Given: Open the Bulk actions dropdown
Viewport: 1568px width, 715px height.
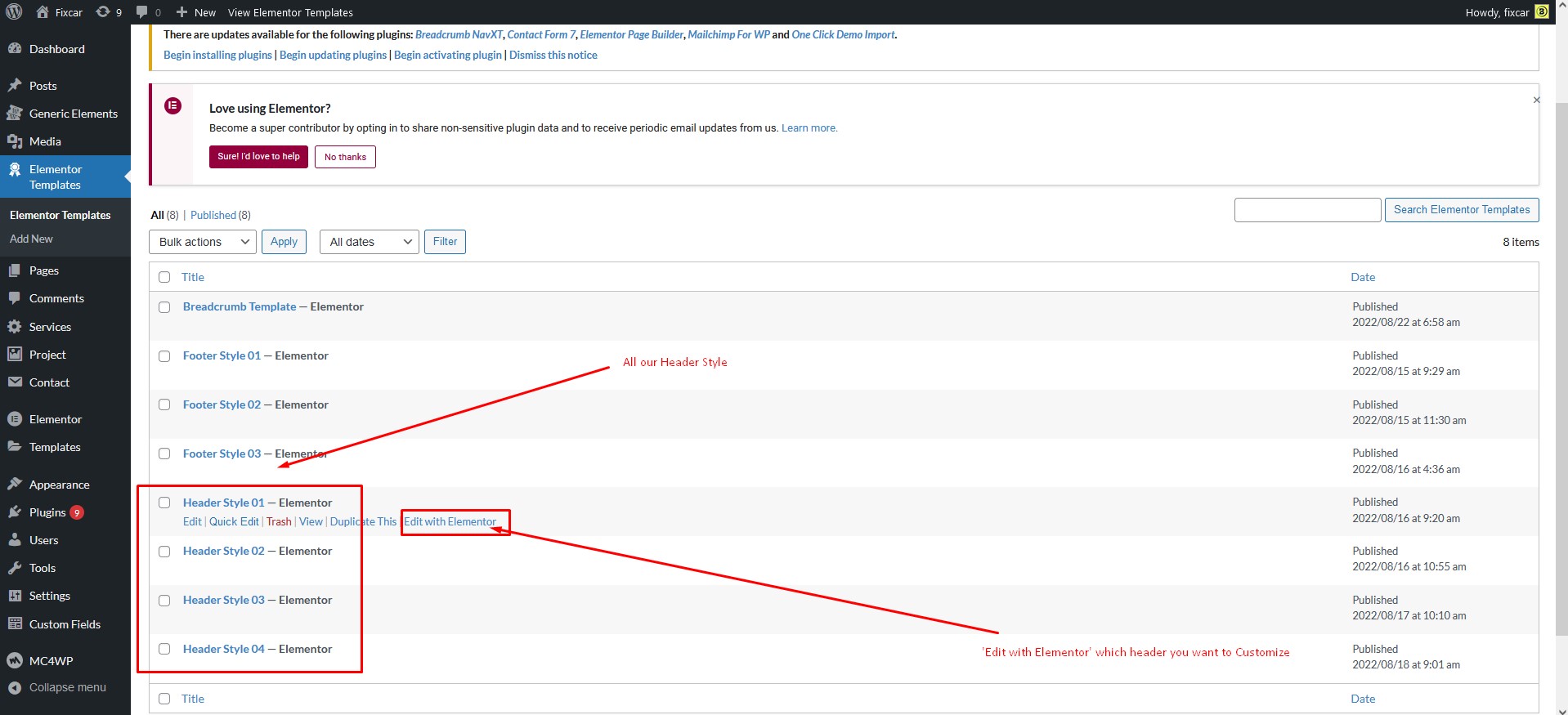Looking at the screenshot, I should coord(203,242).
